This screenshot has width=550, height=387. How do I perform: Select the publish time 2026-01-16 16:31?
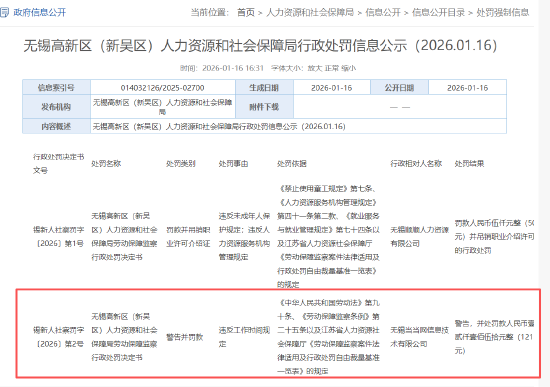tap(233, 68)
